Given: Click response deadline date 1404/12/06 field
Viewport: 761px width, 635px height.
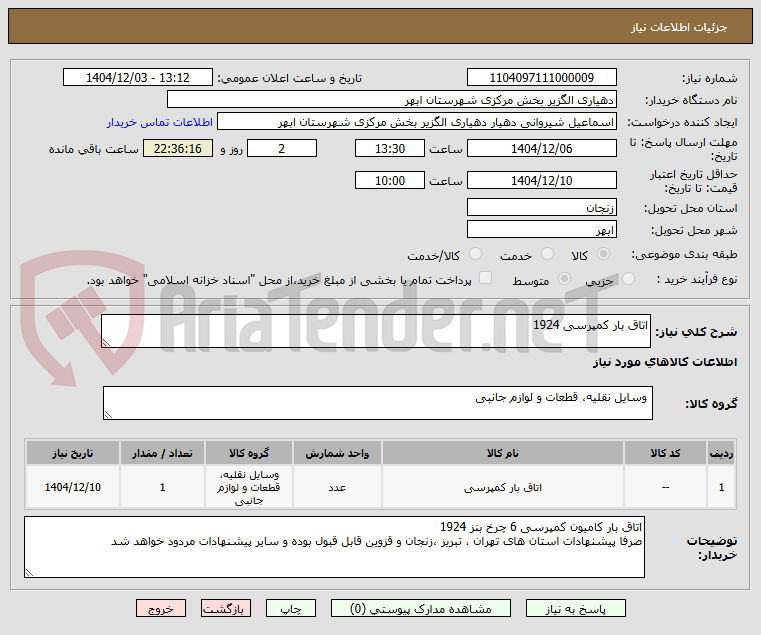Looking at the screenshot, I should [542, 149].
